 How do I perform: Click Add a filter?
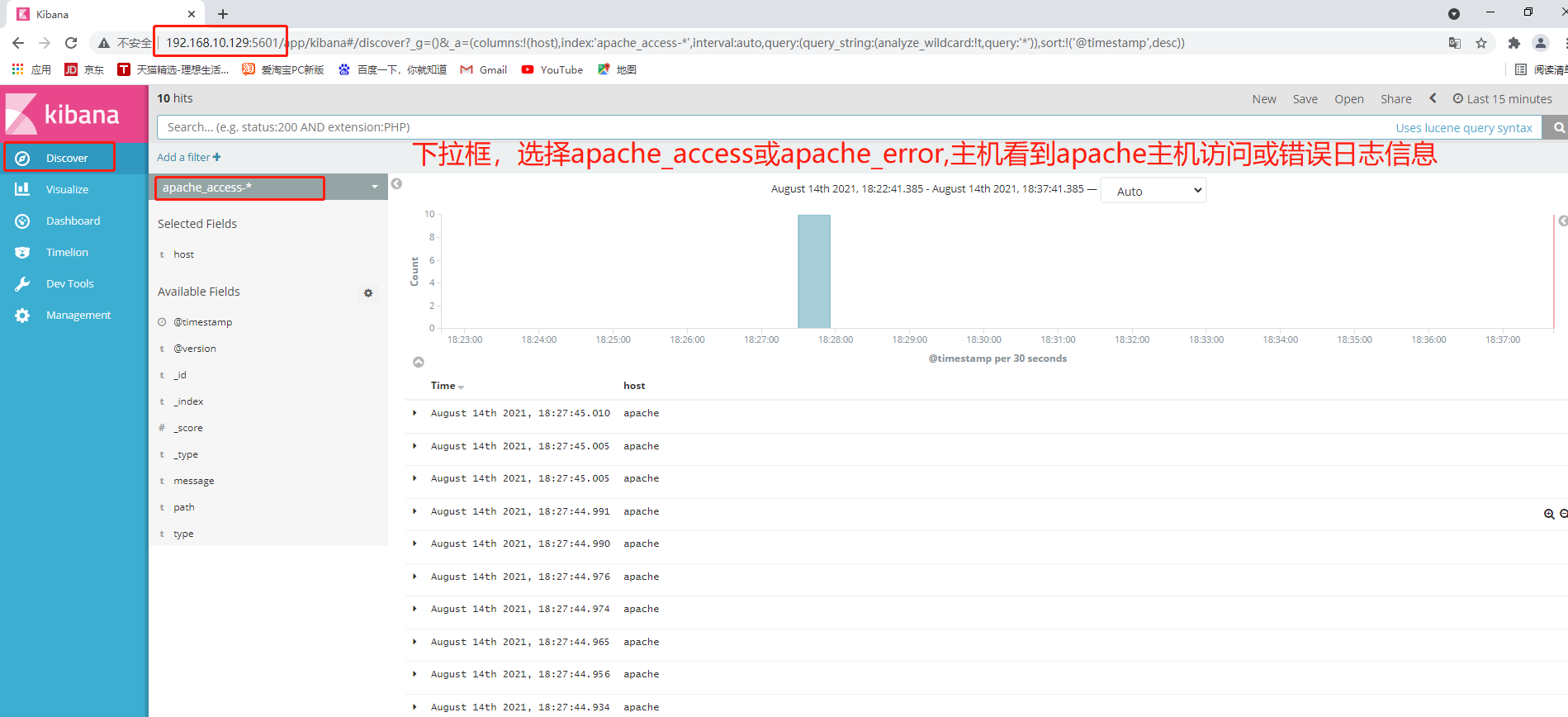(x=189, y=157)
